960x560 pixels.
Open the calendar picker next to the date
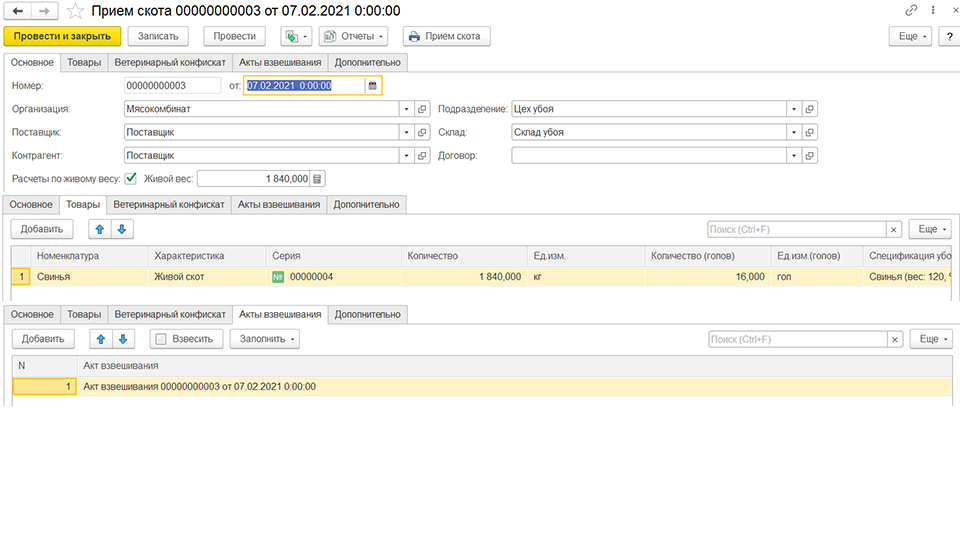pos(372,86)
